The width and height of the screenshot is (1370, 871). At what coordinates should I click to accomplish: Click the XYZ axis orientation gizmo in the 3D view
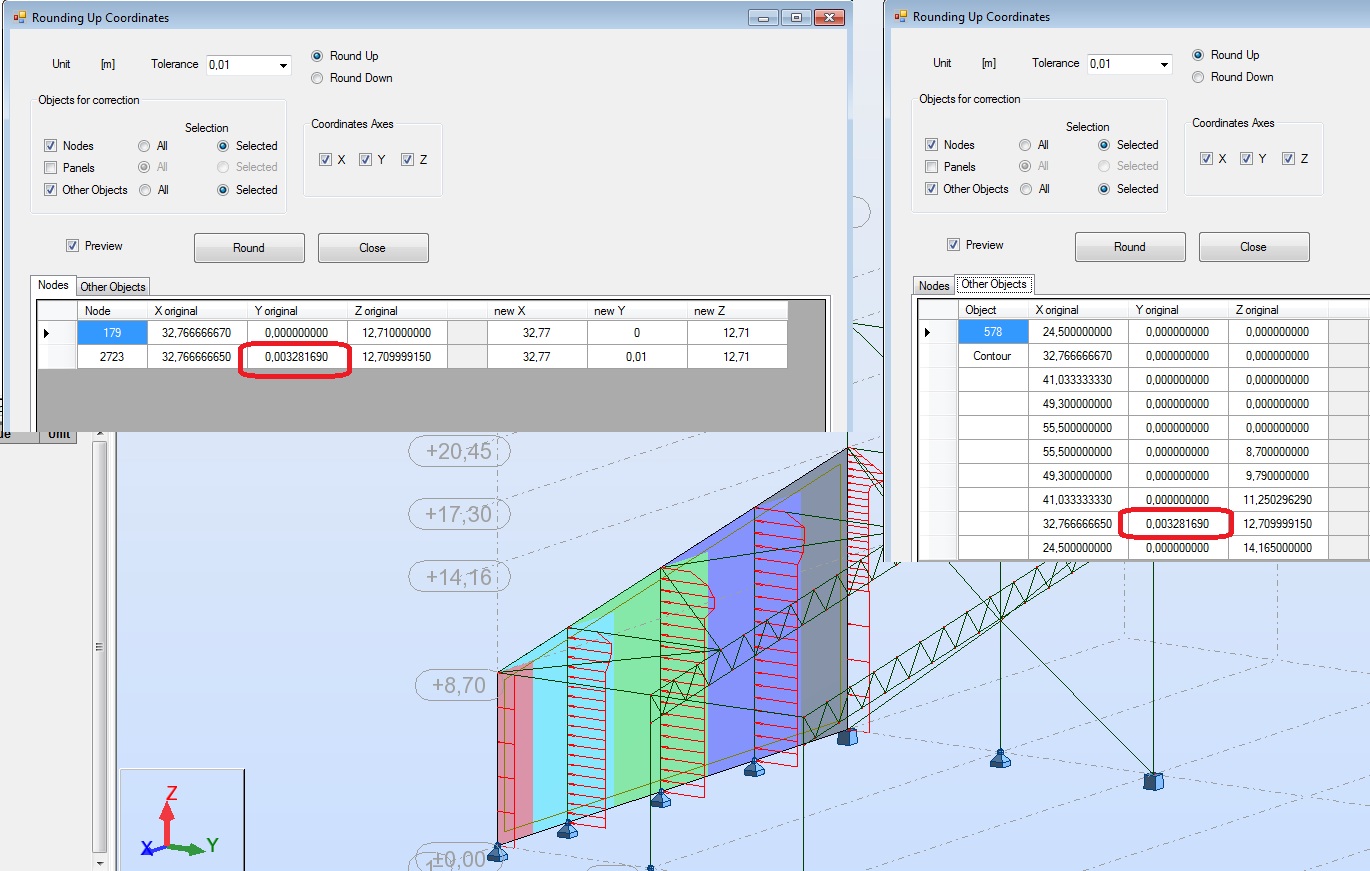tap(181, 821)
